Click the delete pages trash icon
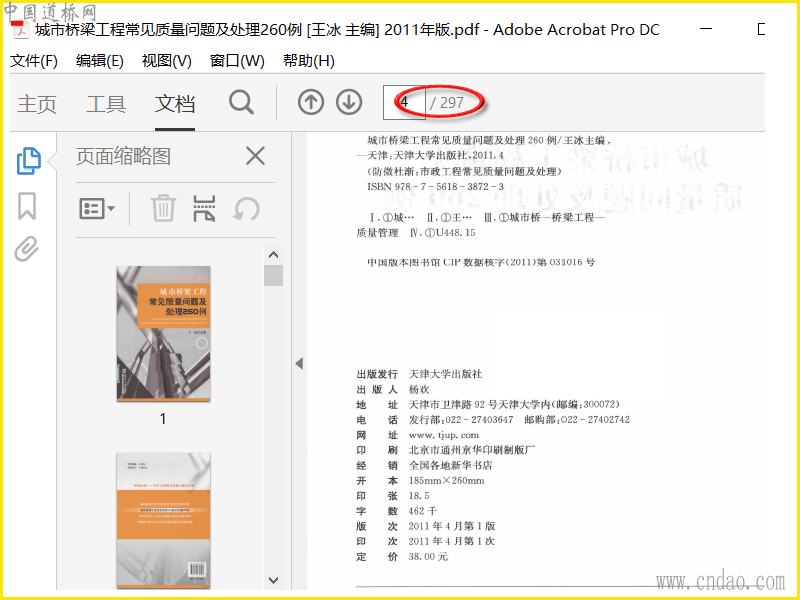 click(x=163, y=208)
